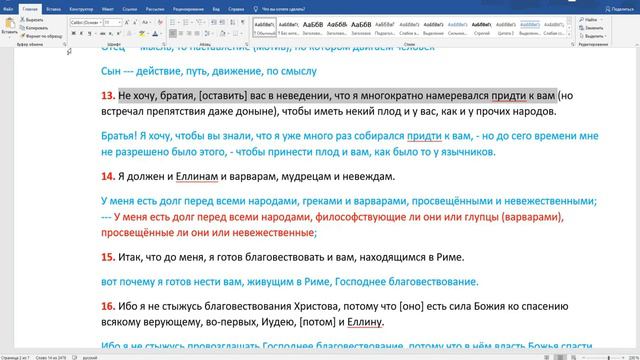Screen dimensions: 640x360
Task: Decrease paragraph indent
Action: (x=214, y=22)
